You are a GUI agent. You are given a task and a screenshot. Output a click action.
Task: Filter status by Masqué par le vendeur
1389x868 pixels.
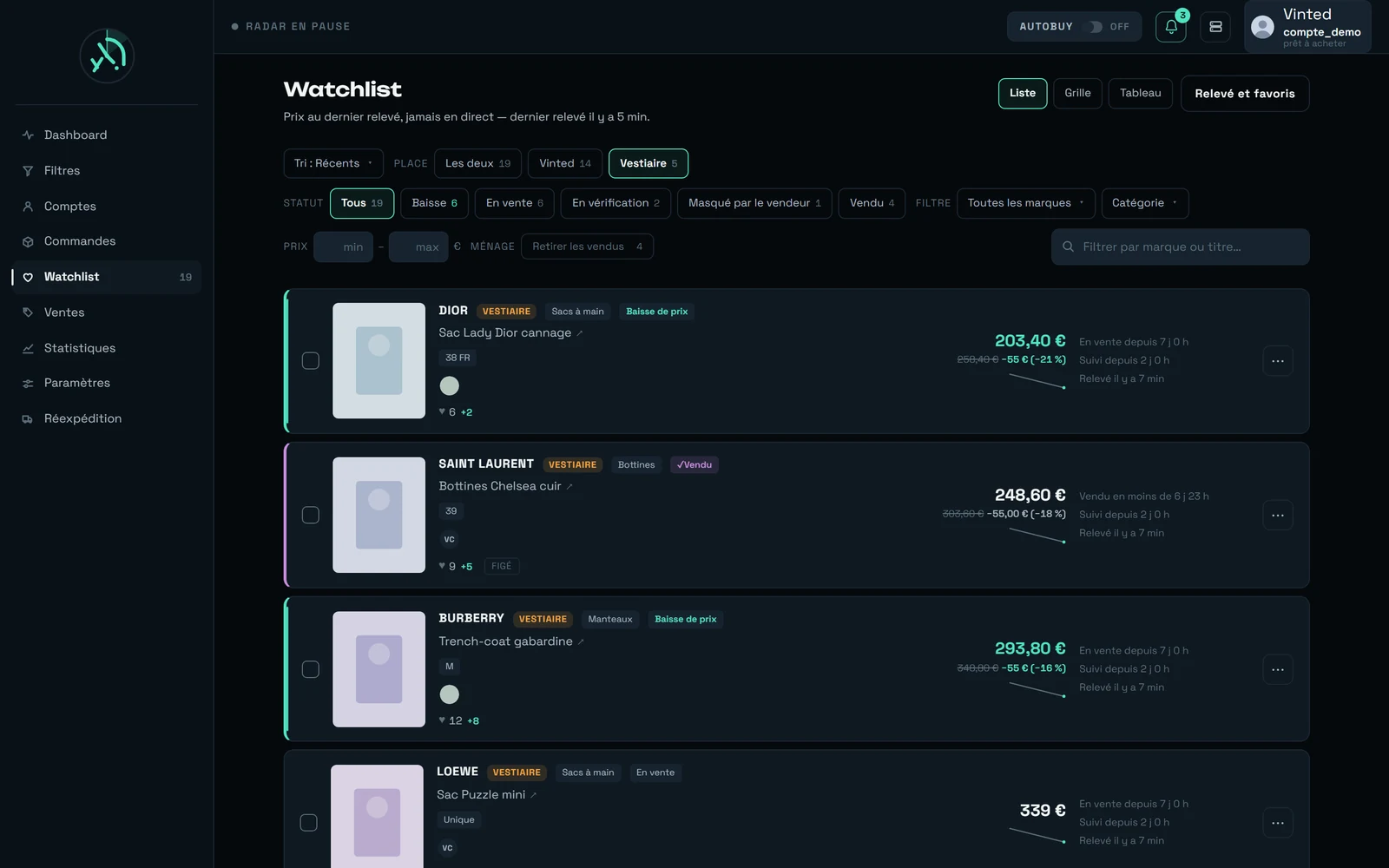coord(754,203)
